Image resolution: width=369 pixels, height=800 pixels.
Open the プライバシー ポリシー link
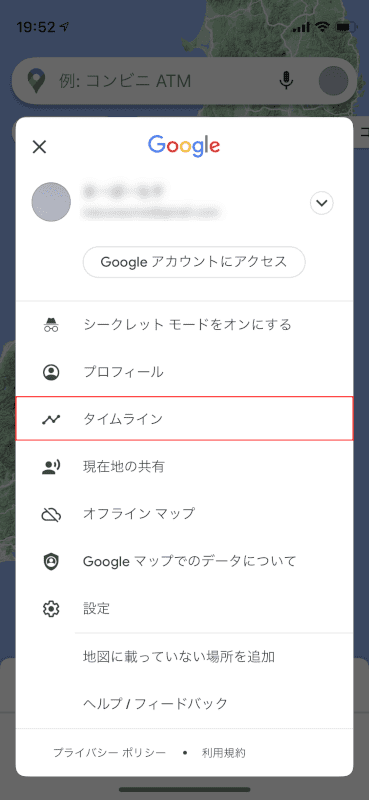pyautogui.click(x=109, y=753)
